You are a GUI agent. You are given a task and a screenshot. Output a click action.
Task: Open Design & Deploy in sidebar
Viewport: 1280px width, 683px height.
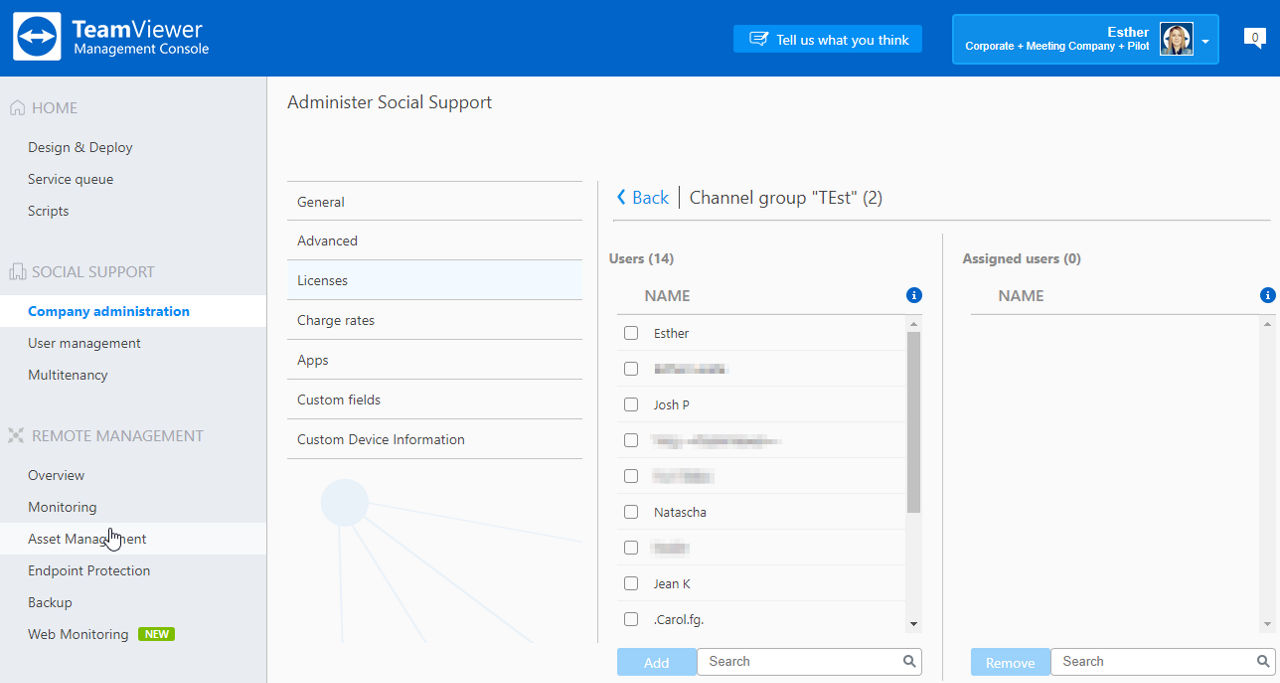80,147
